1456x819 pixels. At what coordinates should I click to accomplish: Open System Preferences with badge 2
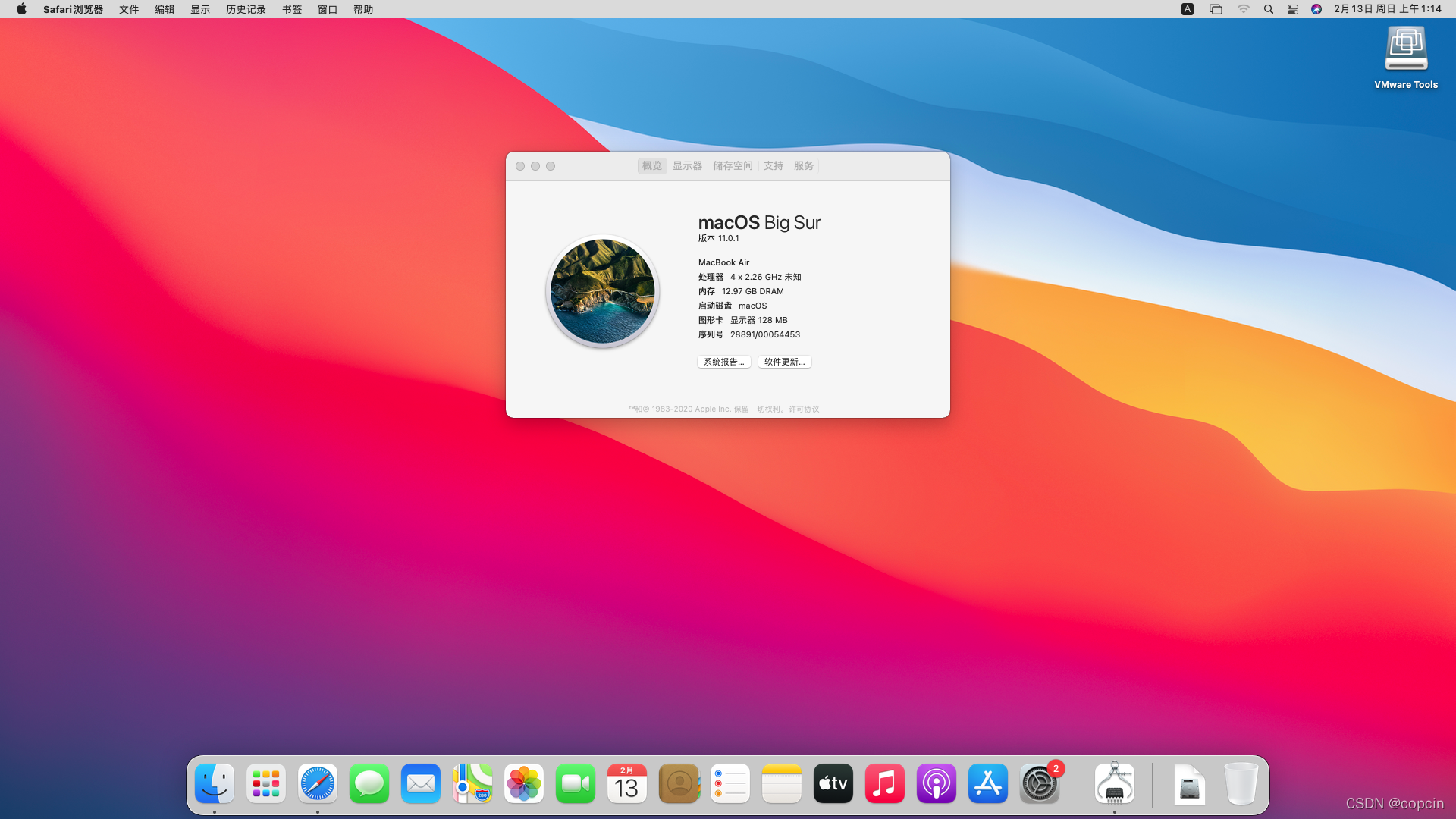click(1040, 783)
